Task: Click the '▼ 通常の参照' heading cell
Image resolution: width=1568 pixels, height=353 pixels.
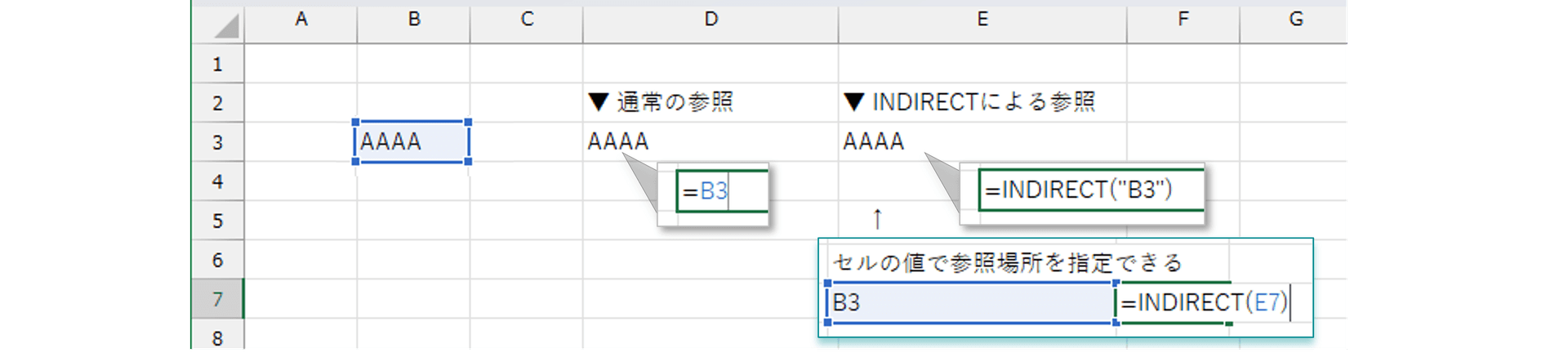Action: (710, 103)
